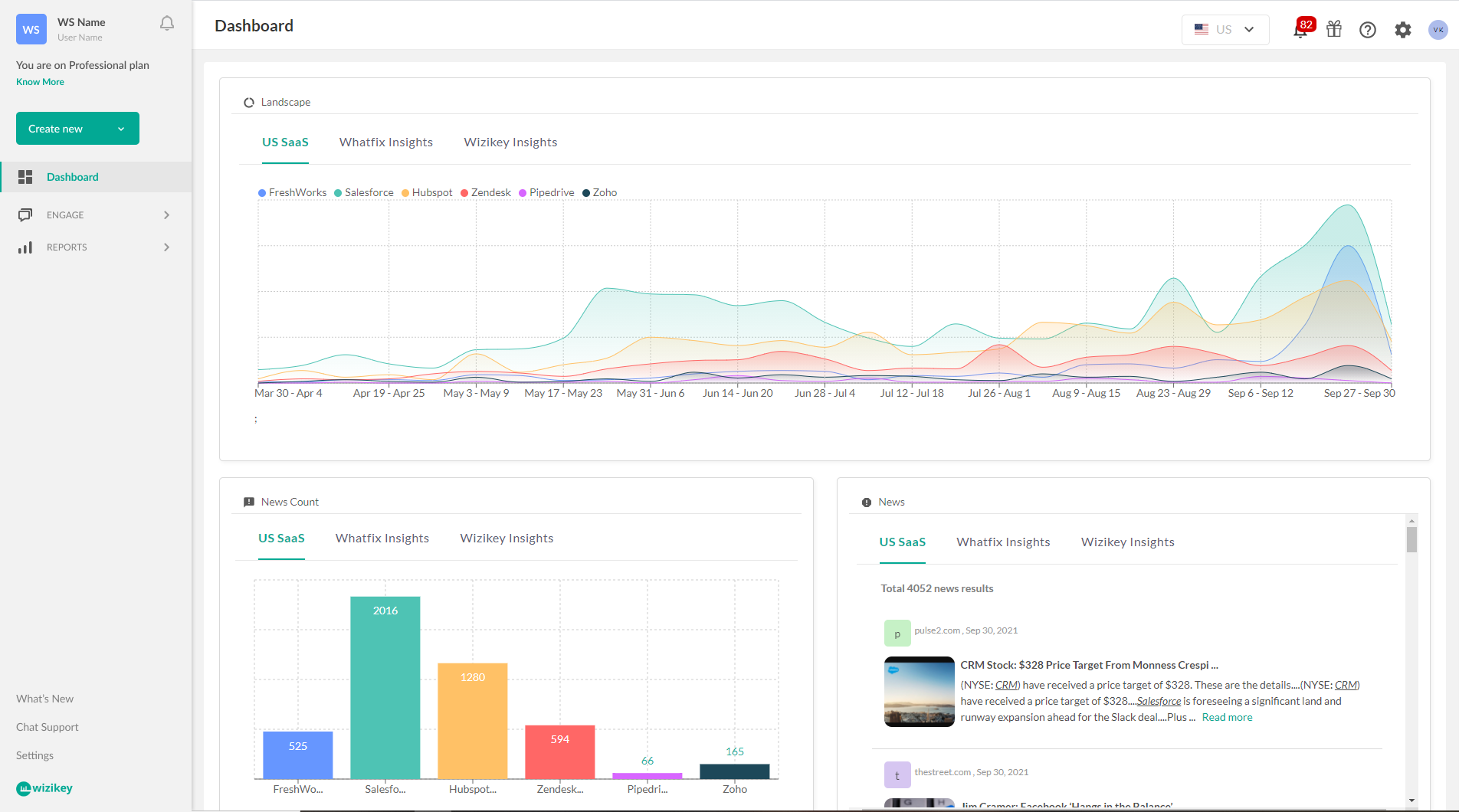Viewport: 1459px width, 812px height.
Task: Open the US country selector dropdown
Action: [1225, 30]
